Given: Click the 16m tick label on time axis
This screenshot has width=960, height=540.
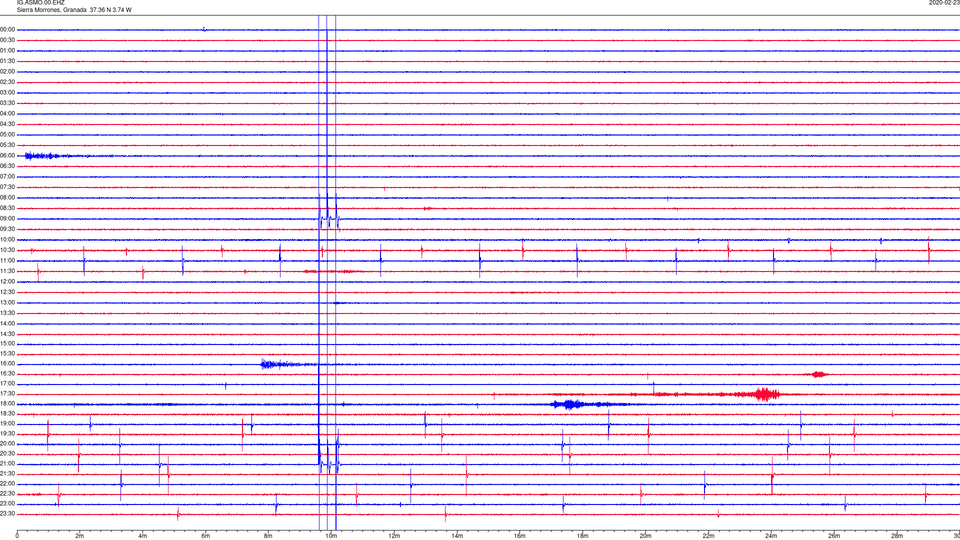Looking at the screenshot, I should click(520, 536).
